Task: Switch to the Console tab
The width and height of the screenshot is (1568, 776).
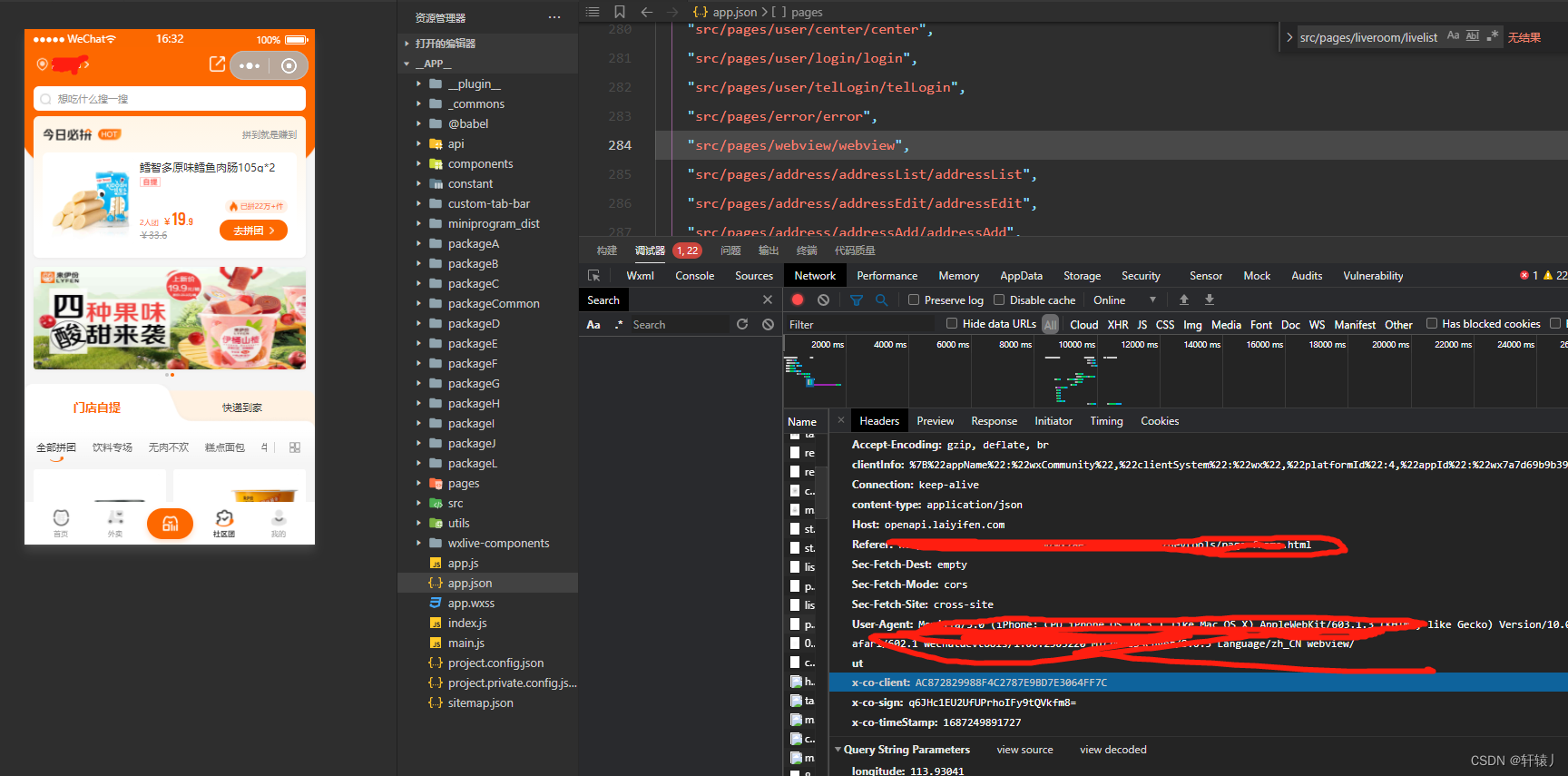Action: click(695, 275)
